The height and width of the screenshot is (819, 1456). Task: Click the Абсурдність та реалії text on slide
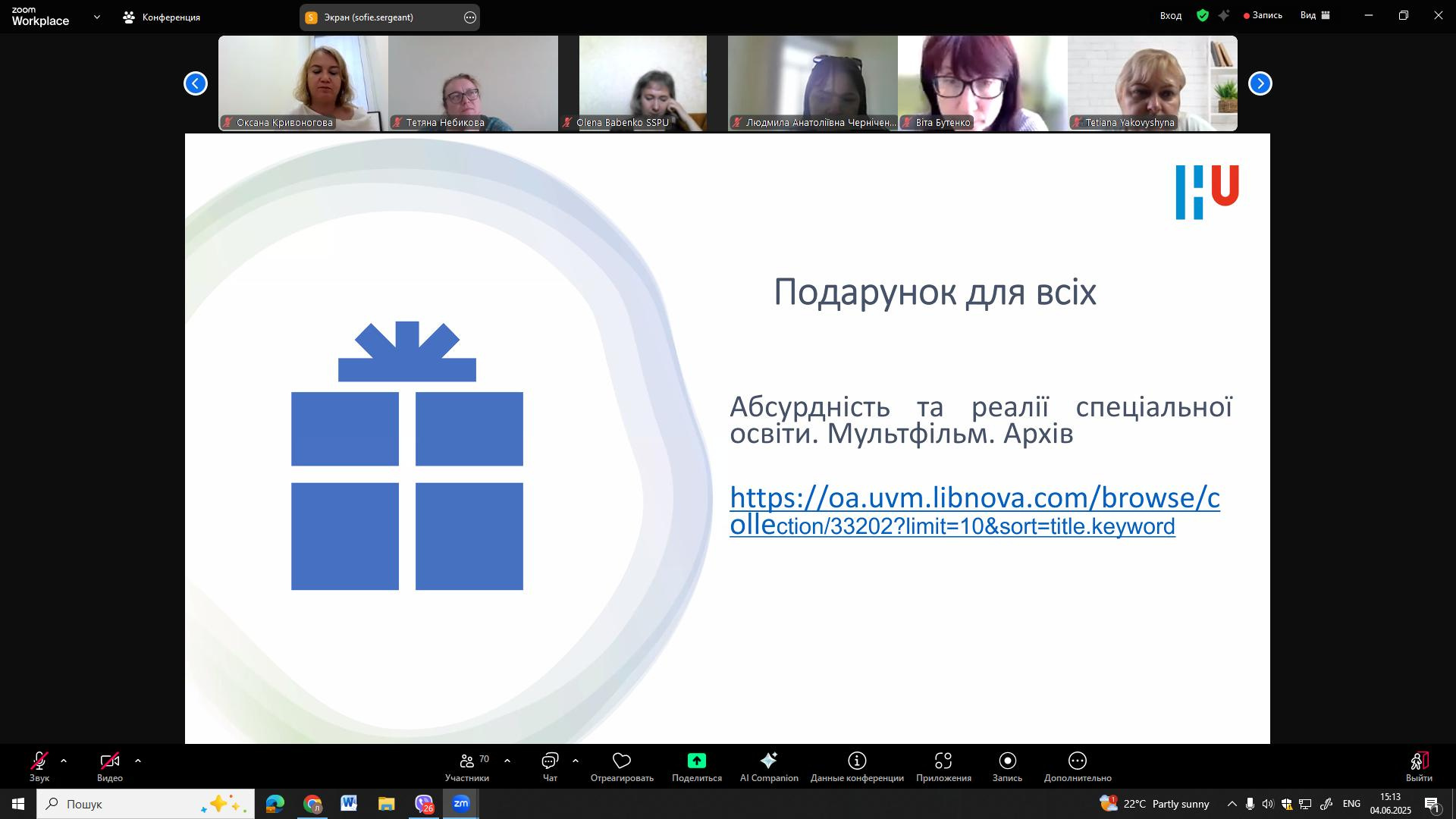(981, 420)
